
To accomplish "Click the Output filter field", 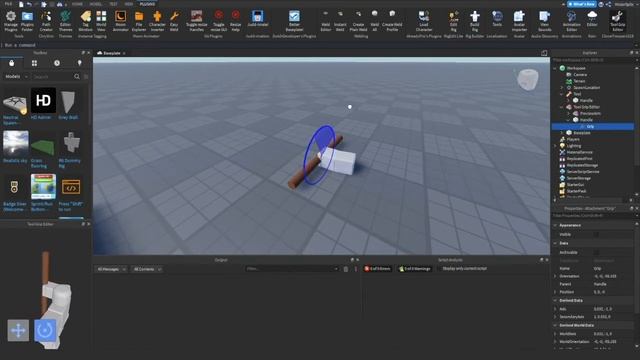I will [x=292, y=269].
